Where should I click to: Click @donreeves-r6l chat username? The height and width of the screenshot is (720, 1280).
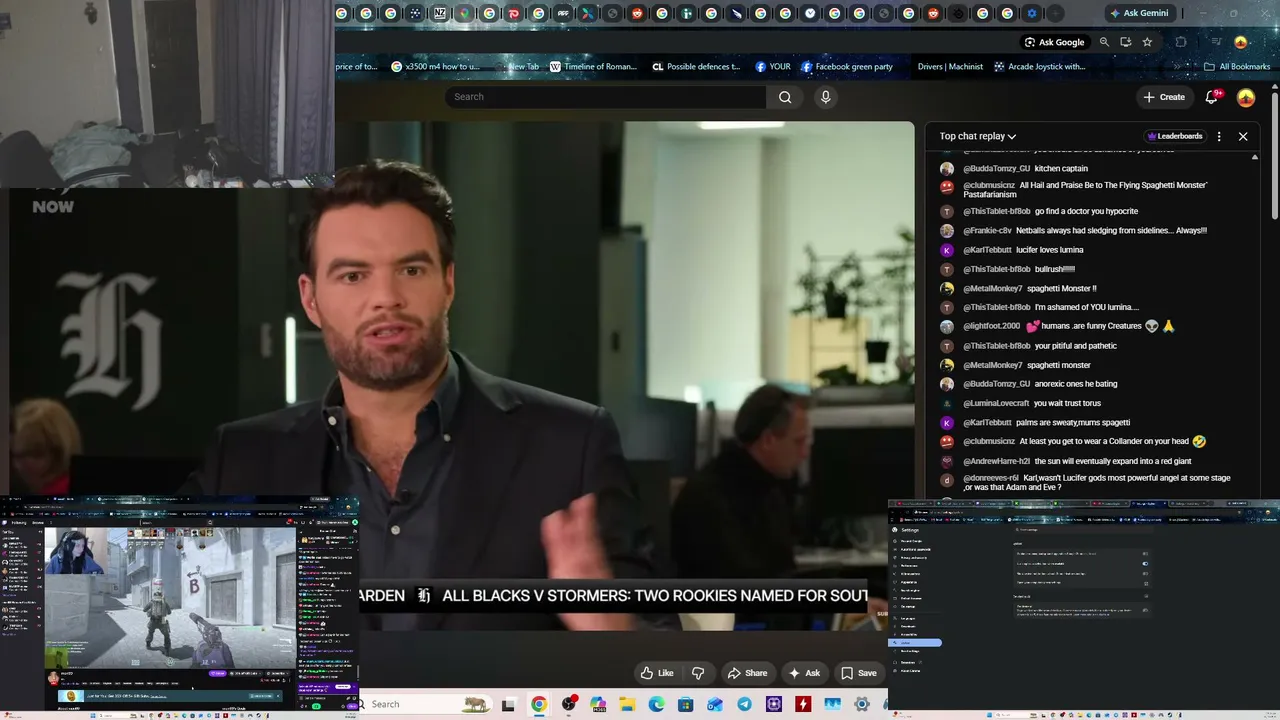tap(991, 479)
